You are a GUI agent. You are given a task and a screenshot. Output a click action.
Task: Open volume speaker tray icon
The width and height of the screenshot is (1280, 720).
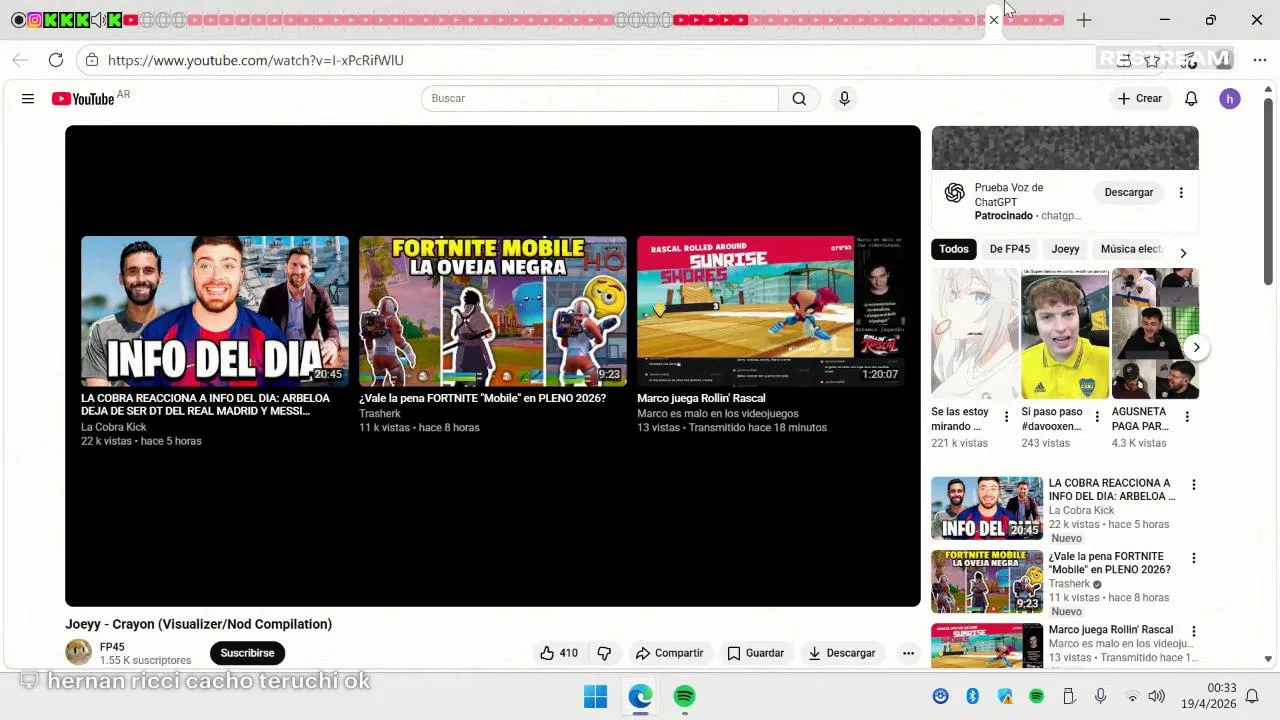click(x=1157, y=696)
